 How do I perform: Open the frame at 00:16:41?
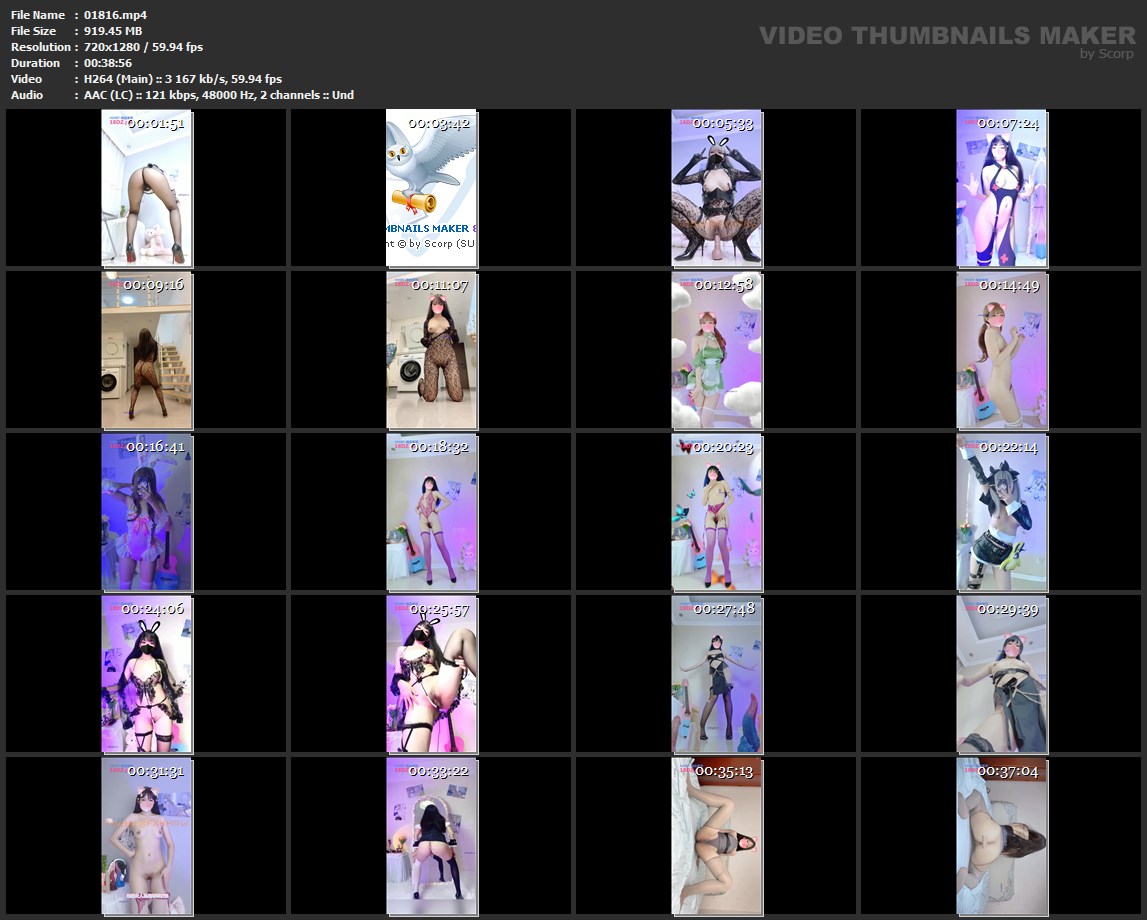(x=147, y=512)
